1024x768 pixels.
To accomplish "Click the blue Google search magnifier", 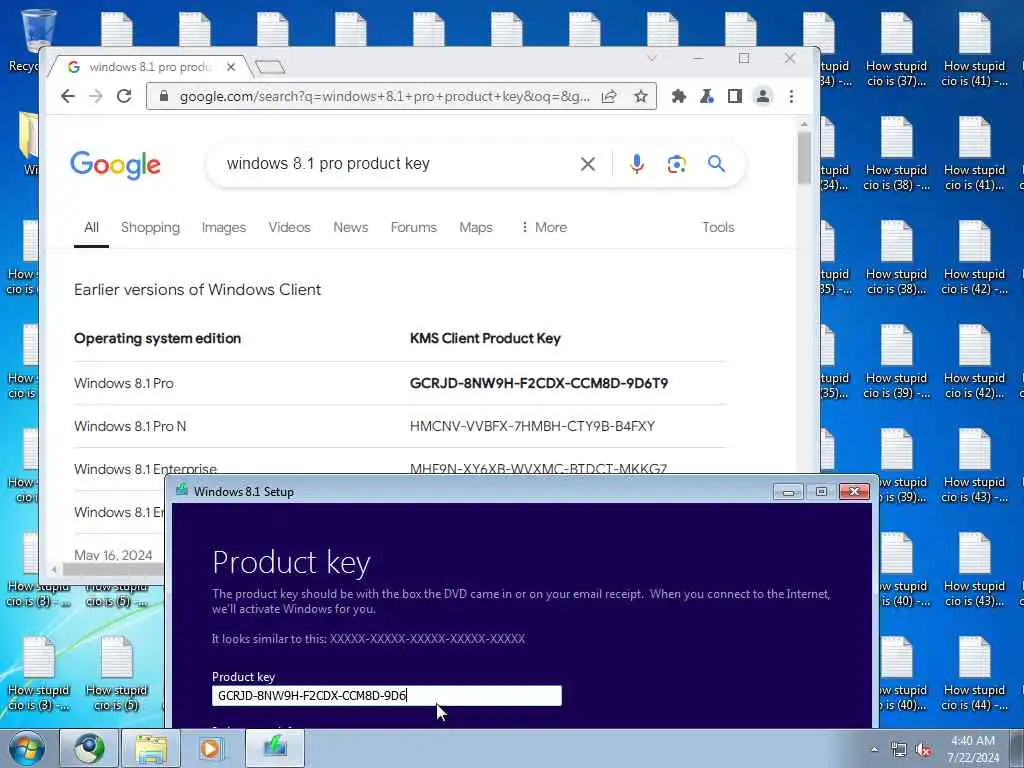I will [716, 164].
